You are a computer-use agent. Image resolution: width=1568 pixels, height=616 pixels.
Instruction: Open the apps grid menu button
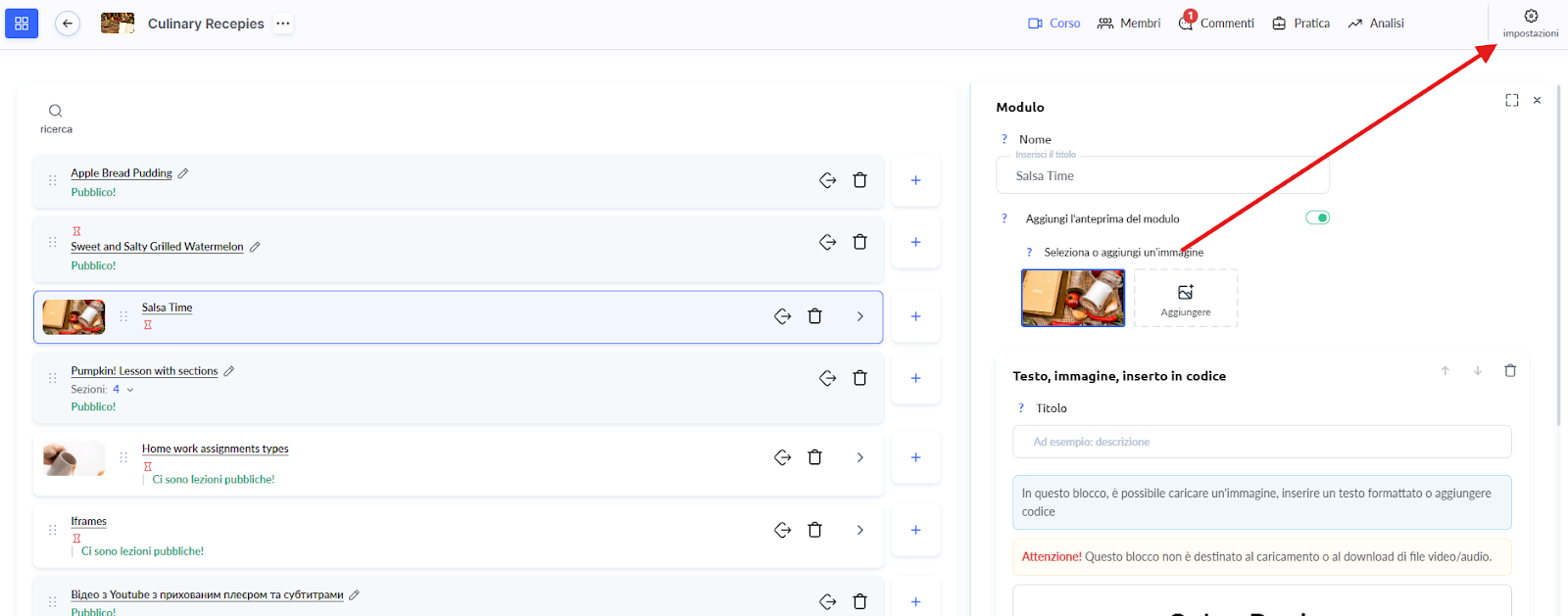point(22,24)
